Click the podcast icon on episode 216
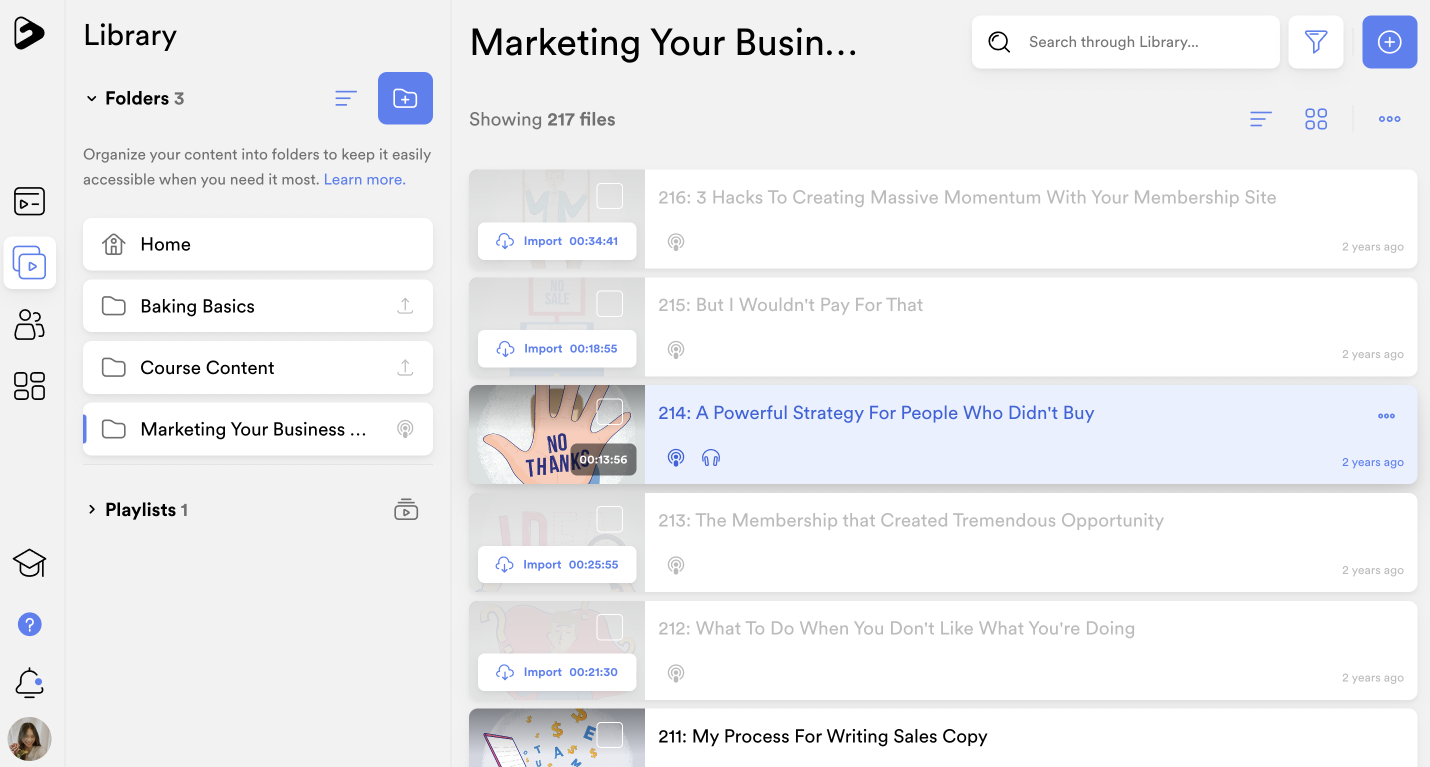The height and width of the screenshot is (767, 1430). point(676,242)
